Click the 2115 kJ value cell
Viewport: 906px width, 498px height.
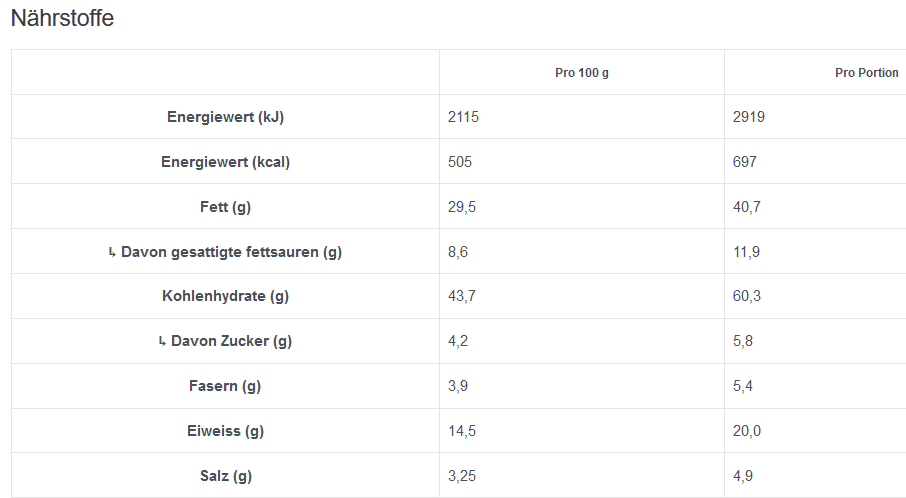point(464,117)
